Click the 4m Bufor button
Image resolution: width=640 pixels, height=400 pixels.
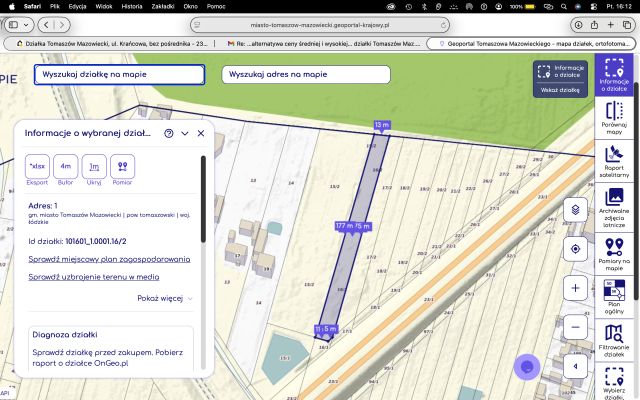(x=65, y=167)
